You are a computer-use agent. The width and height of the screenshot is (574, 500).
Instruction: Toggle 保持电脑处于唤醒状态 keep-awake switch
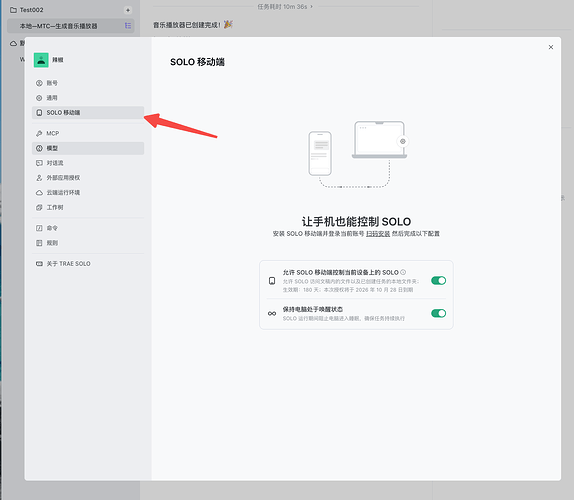(x=438, y=313)
